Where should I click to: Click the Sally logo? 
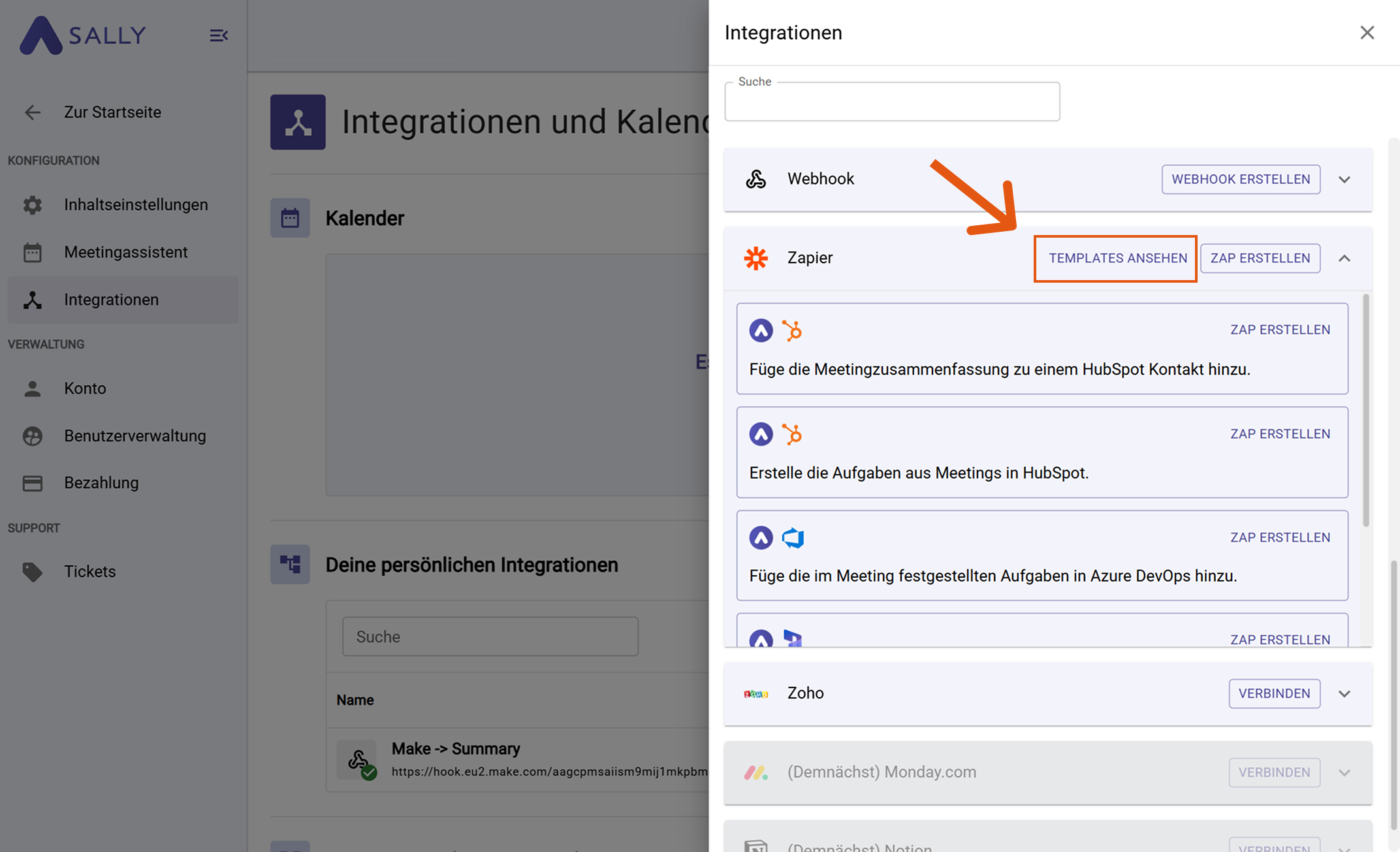tap(82, 35)
